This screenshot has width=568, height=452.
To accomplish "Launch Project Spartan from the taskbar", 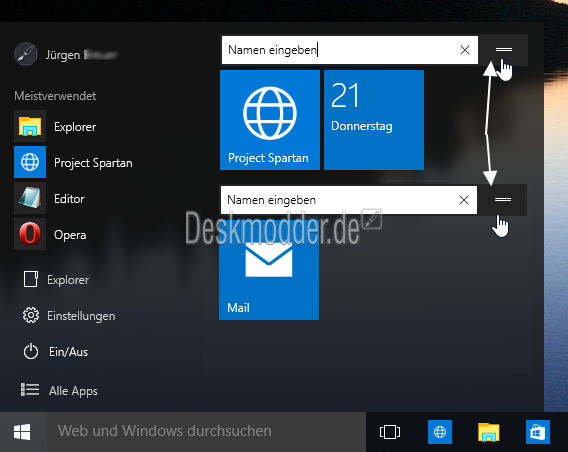I will point(440,432).
